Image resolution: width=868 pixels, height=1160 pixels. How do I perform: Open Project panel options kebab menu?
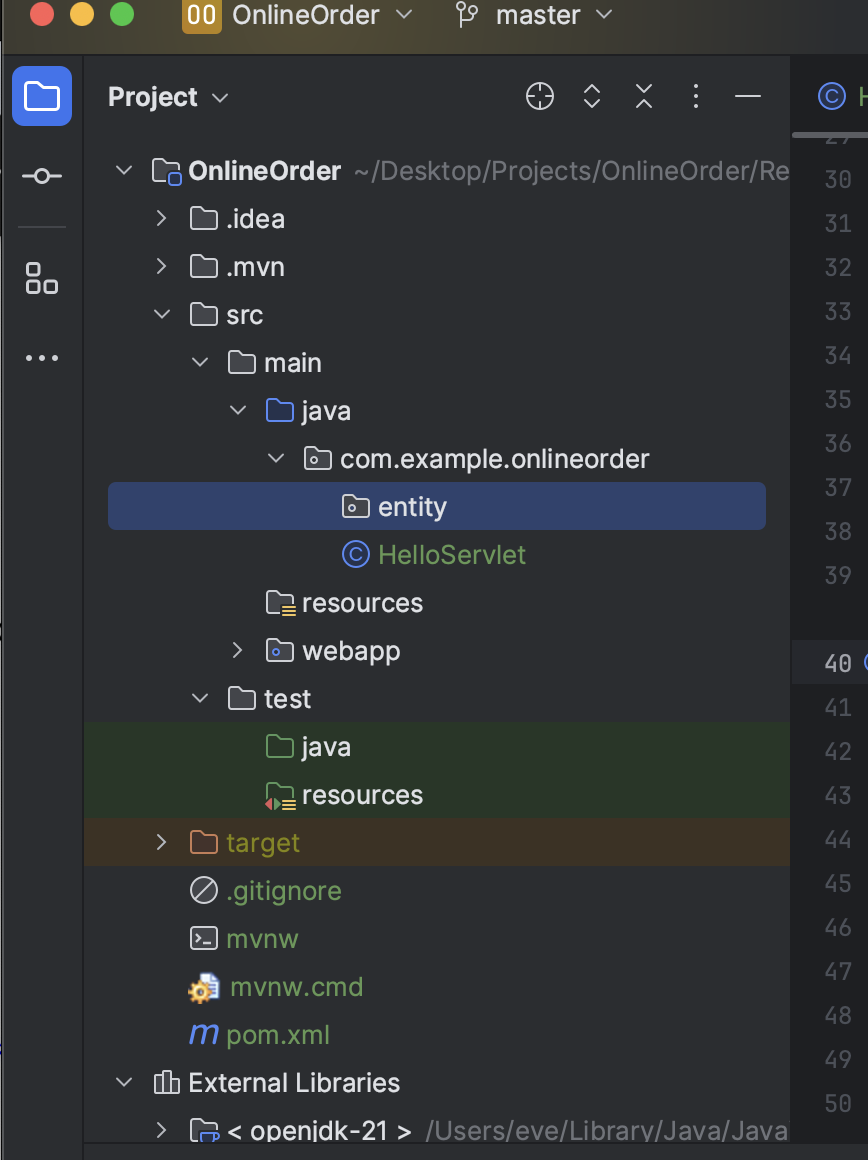695,96
